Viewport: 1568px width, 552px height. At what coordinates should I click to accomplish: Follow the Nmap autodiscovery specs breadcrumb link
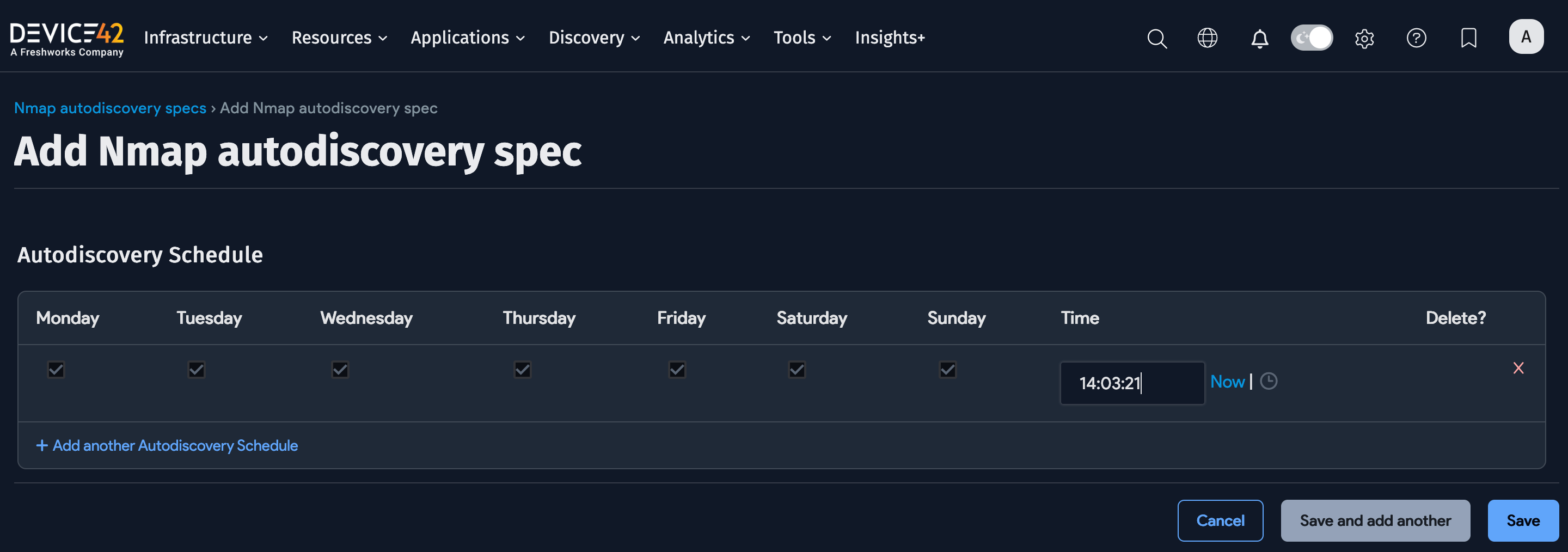click(109, 108)
